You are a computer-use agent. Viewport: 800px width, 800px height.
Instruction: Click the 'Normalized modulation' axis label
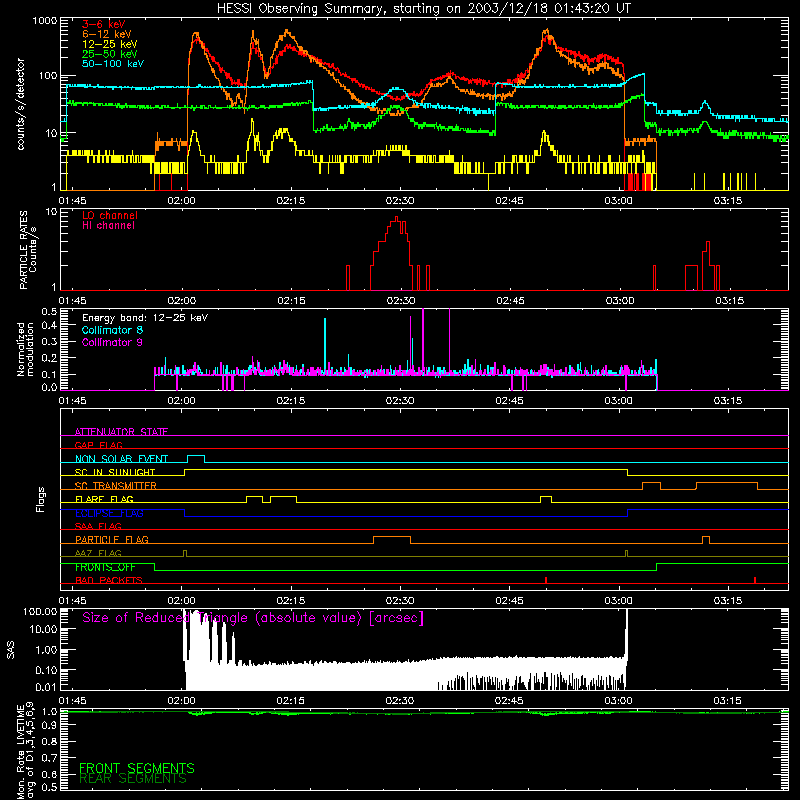26,349
